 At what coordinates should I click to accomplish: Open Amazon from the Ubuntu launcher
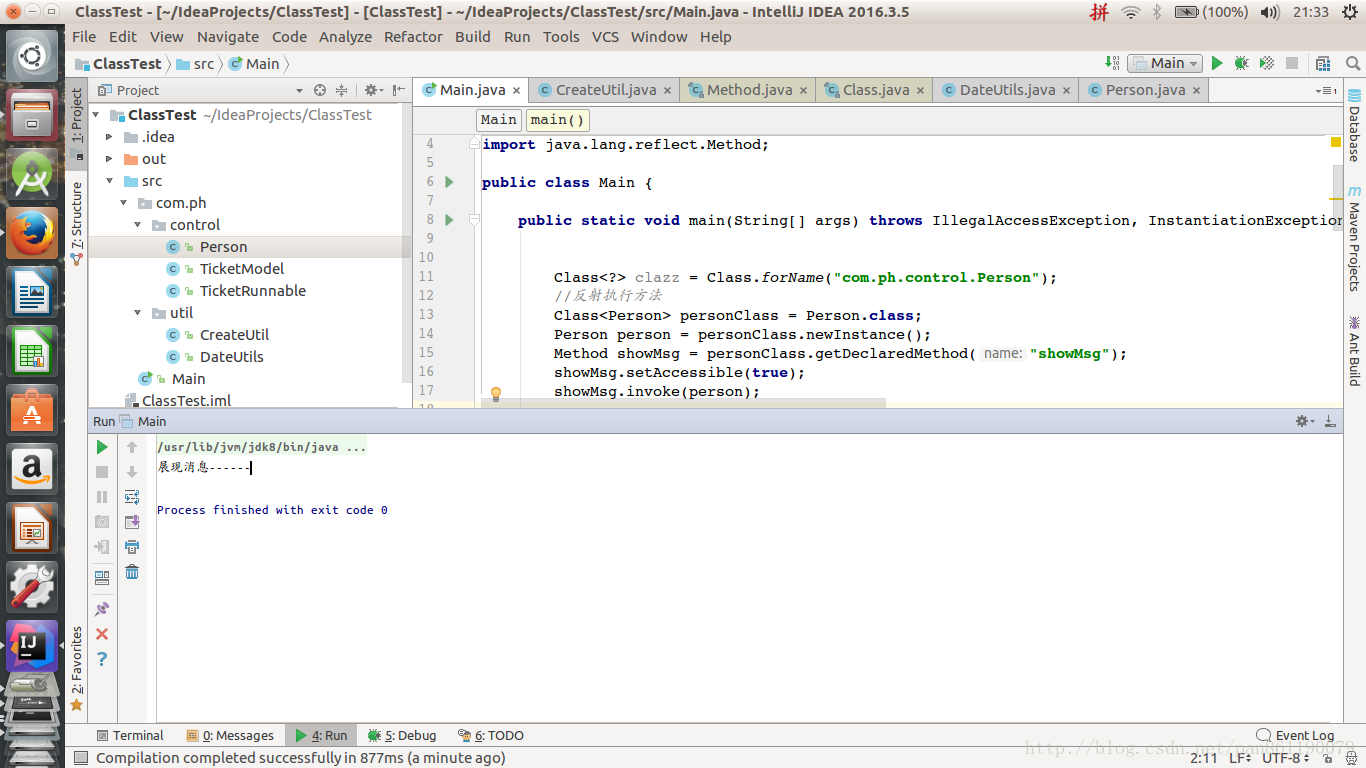point(32,469)
